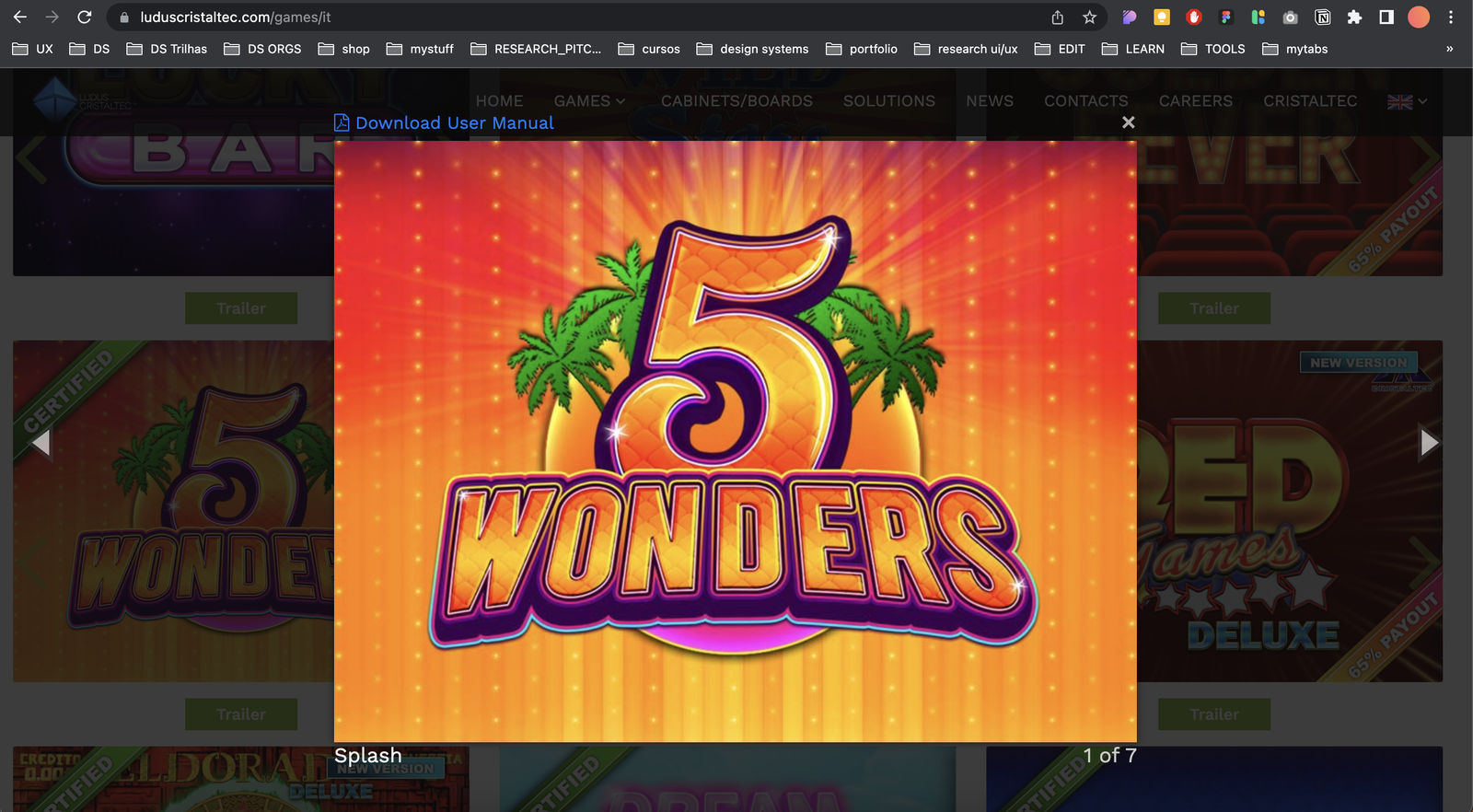Click the Red Games Deluxe thumbnail
The height and width of the screenshot is (812, 1473).
(x=1290, y=511)
